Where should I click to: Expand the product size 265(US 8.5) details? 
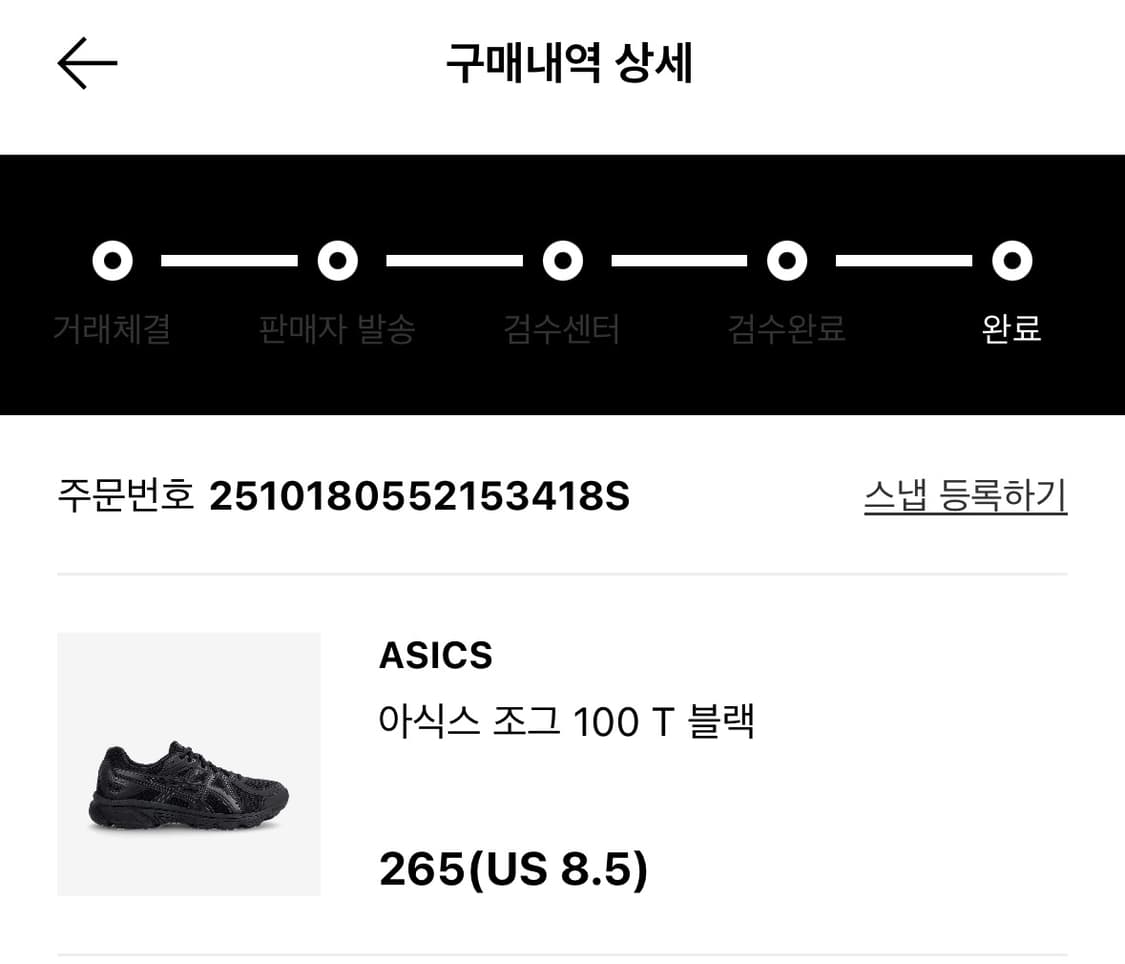point(513,869)
